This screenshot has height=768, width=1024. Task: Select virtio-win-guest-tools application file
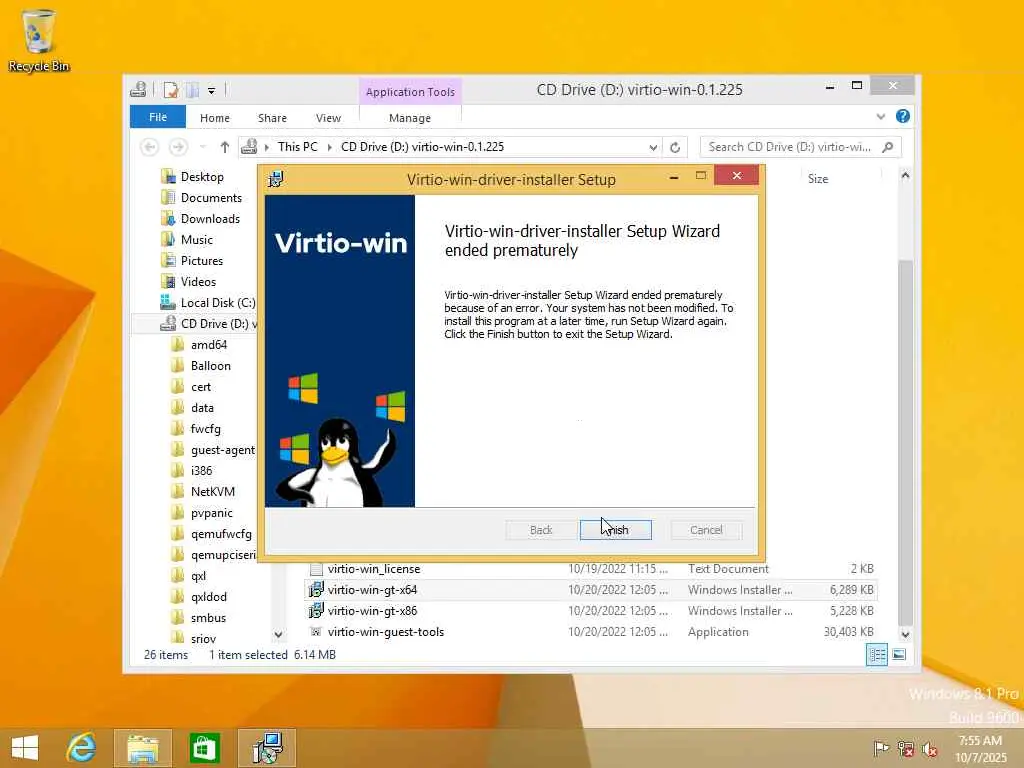point(385,632)
